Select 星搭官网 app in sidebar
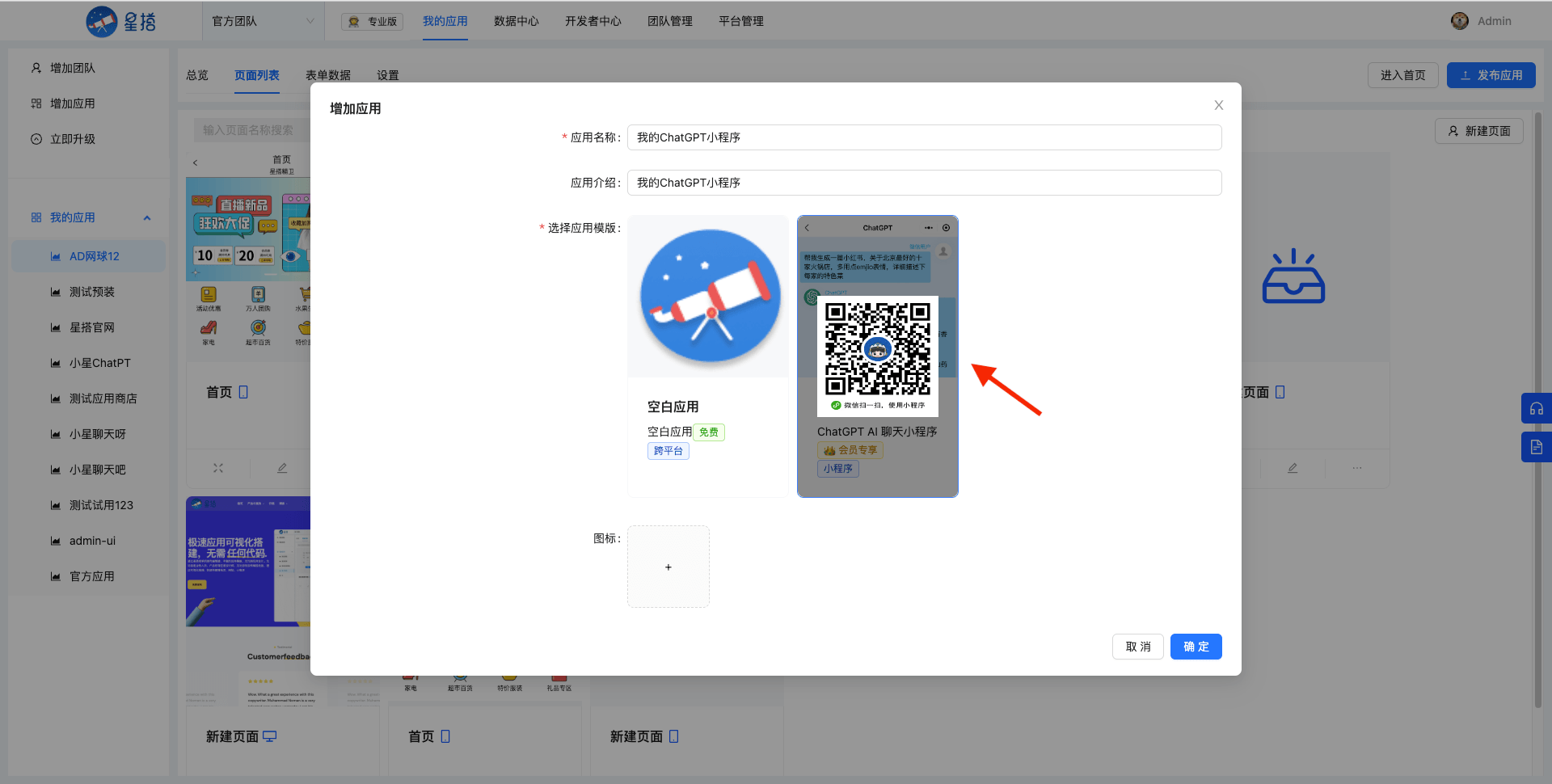 pos(89,327)
